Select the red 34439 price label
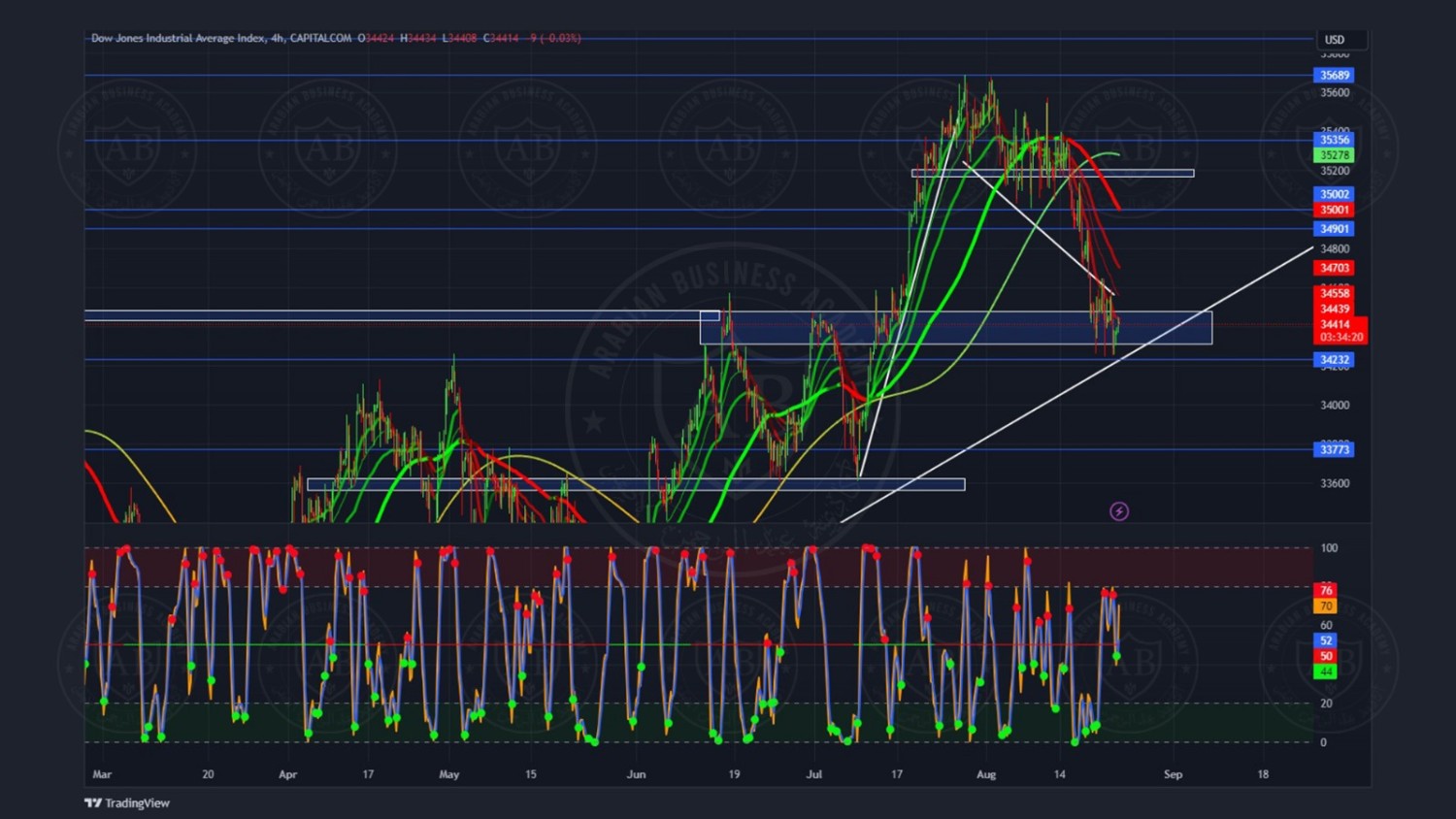The height and width of the screenshot is (819, 1456). [1335, 309]
